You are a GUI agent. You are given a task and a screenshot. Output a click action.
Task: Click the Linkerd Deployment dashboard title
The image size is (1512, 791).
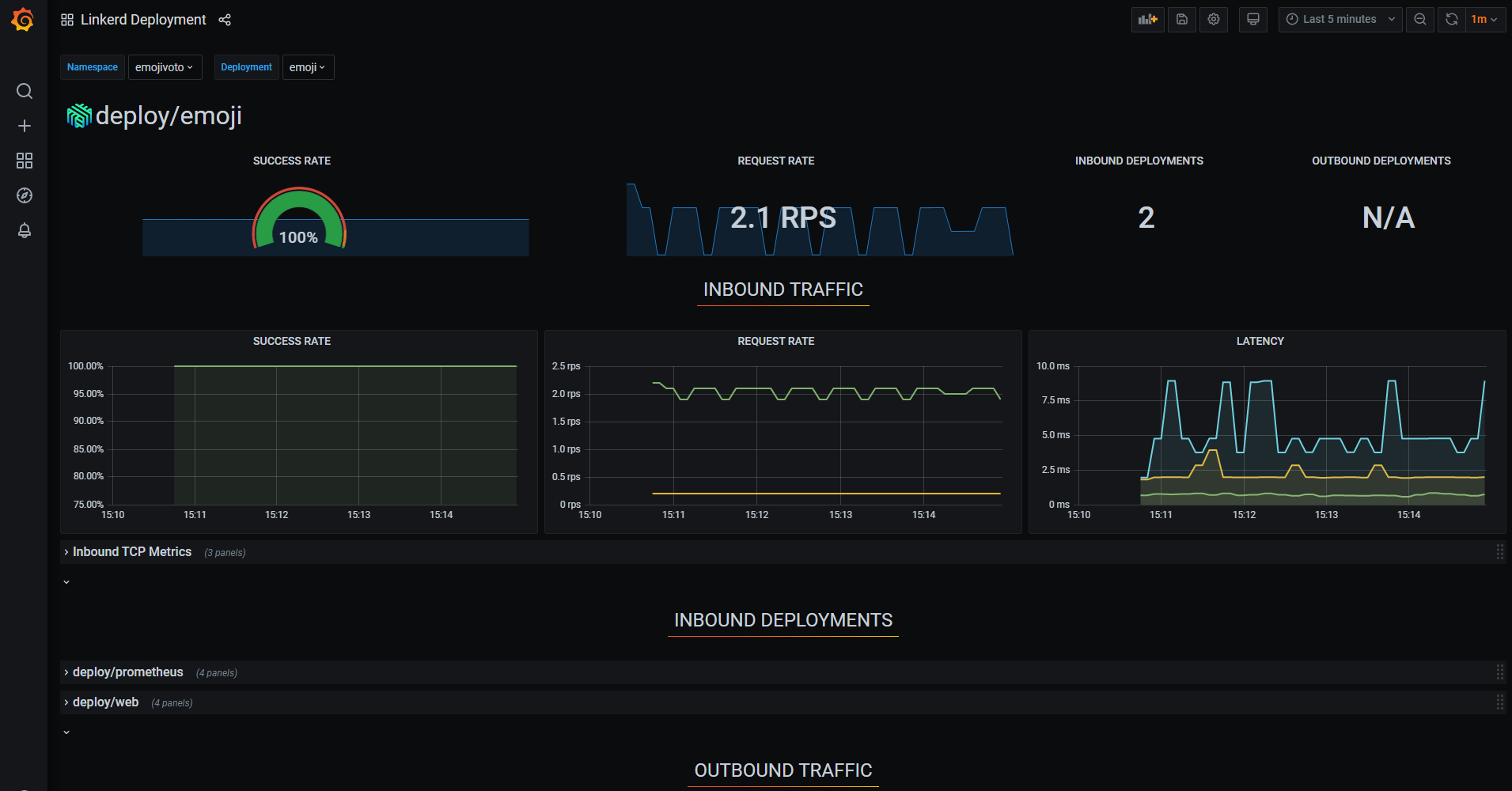tap(143, 20)
